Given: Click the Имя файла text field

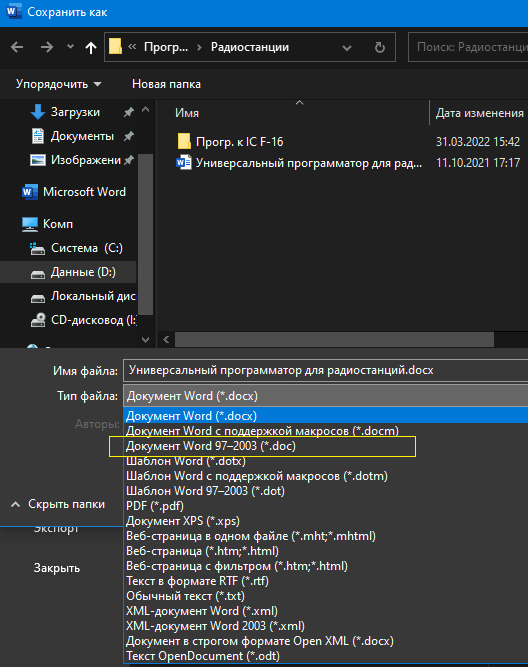Looking at the screenshot, I should (325, 370).
